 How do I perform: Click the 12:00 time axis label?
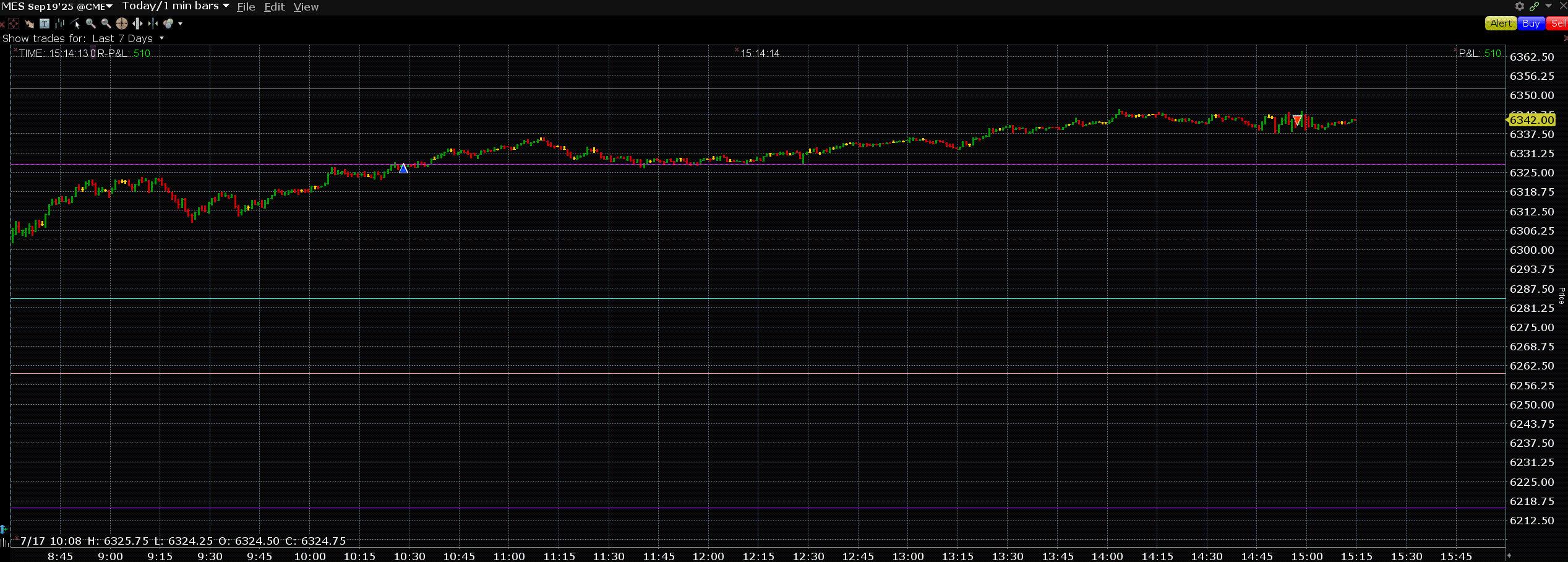(x=708, y=556)
